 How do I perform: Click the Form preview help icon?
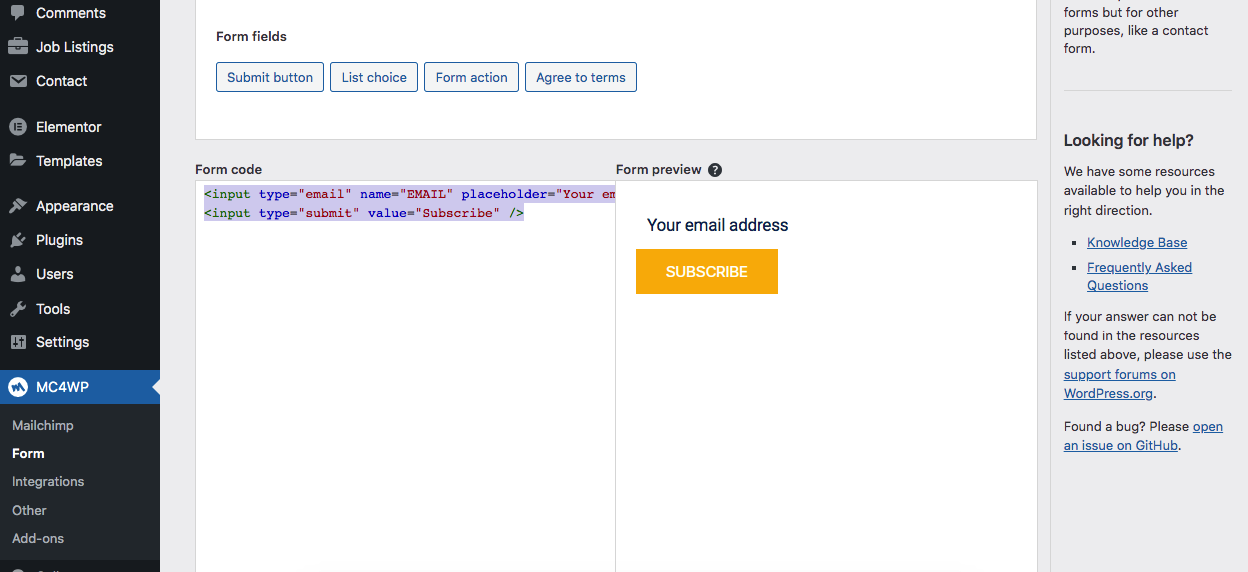coord(715,170)
